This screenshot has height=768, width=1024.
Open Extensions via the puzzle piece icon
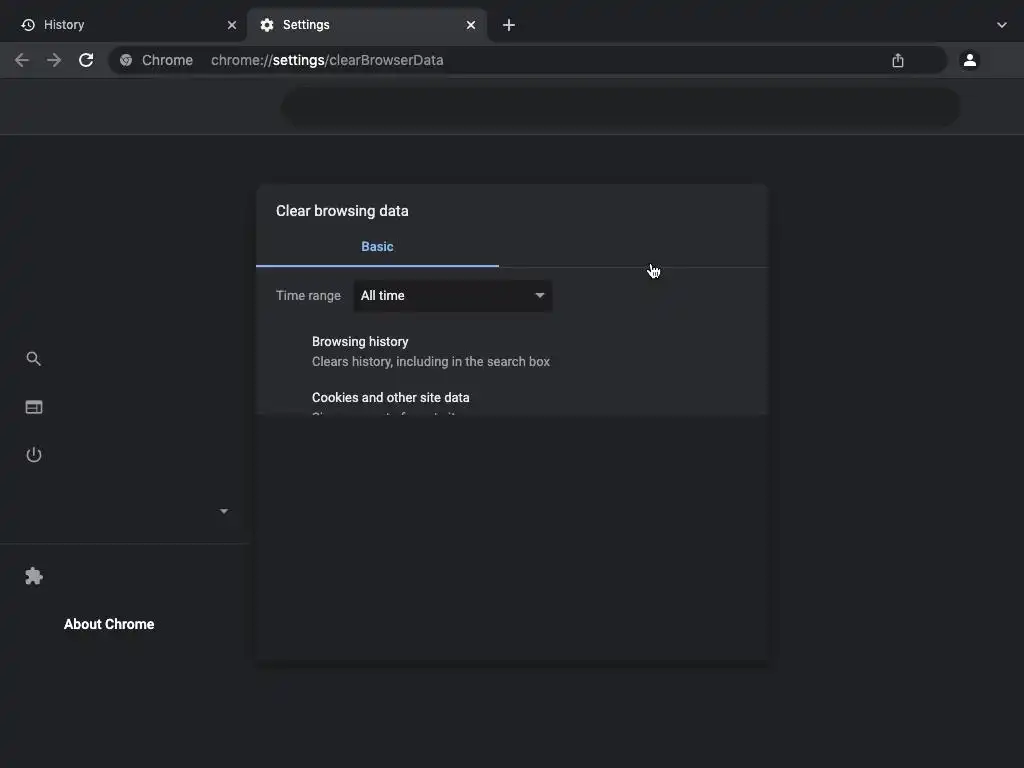click(34, 576)
